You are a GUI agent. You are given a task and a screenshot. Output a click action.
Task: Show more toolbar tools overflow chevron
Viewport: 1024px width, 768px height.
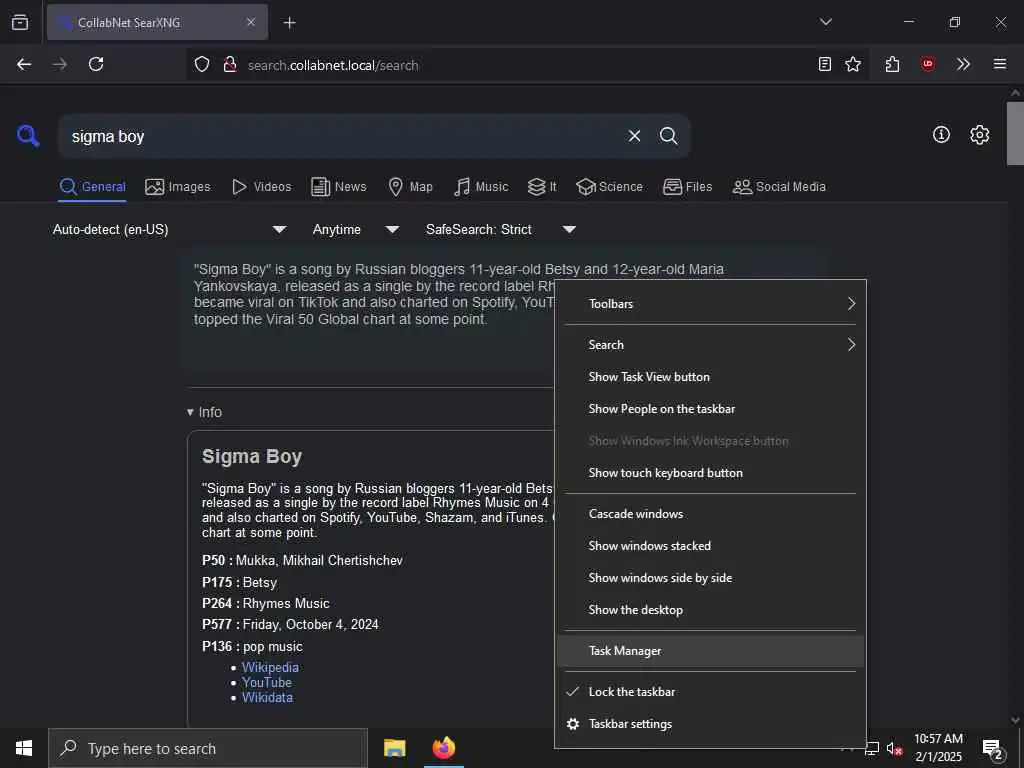click(x=963, y=64)
